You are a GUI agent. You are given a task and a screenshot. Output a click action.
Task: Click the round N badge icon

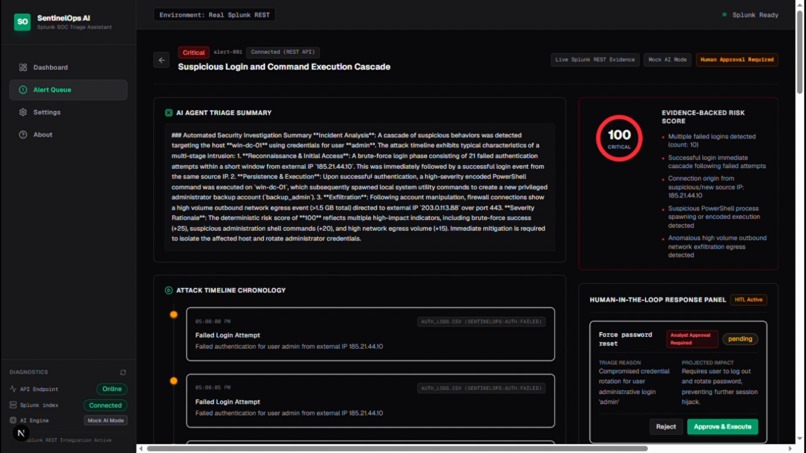coord(21,433)
